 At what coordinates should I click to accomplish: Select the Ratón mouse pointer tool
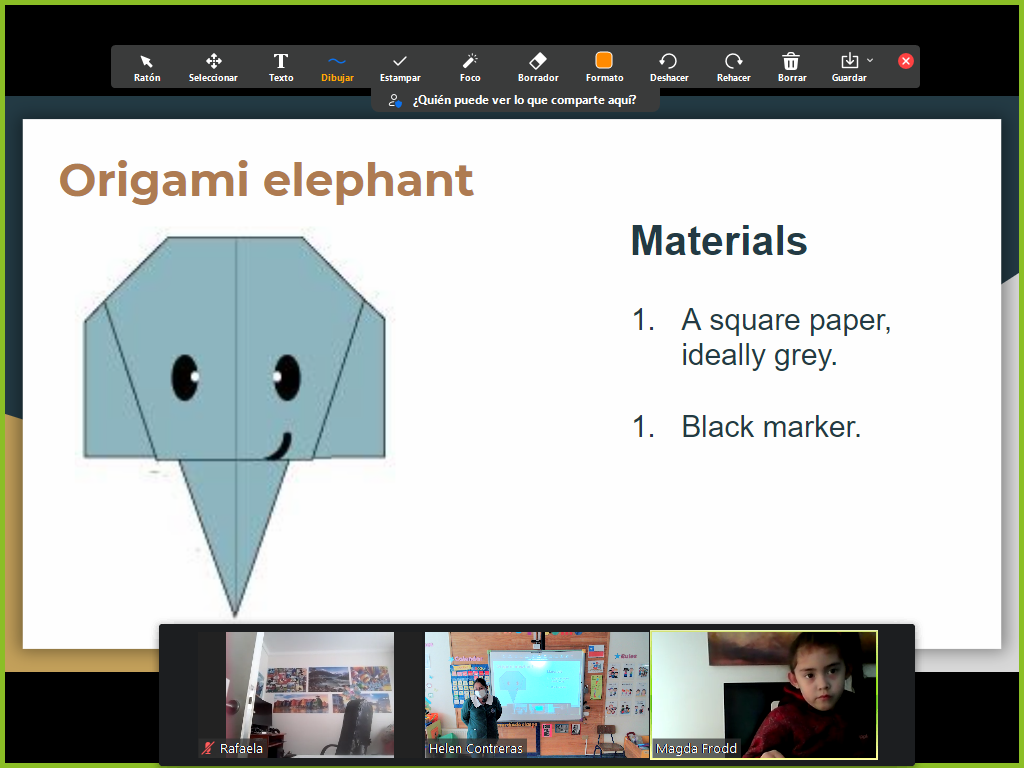click(x=147, y=67)
